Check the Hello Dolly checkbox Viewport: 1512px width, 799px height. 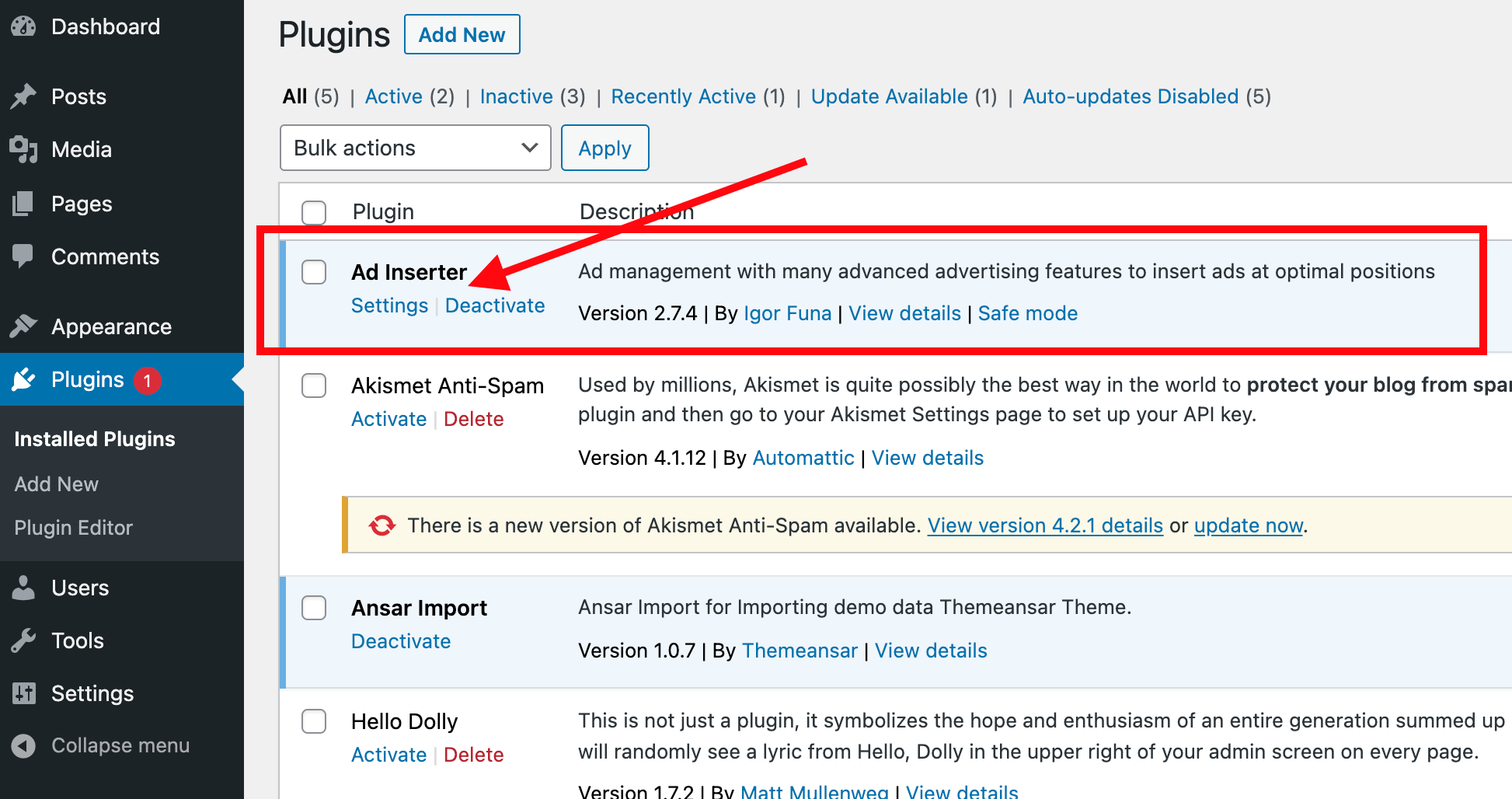tap(314, 721)
